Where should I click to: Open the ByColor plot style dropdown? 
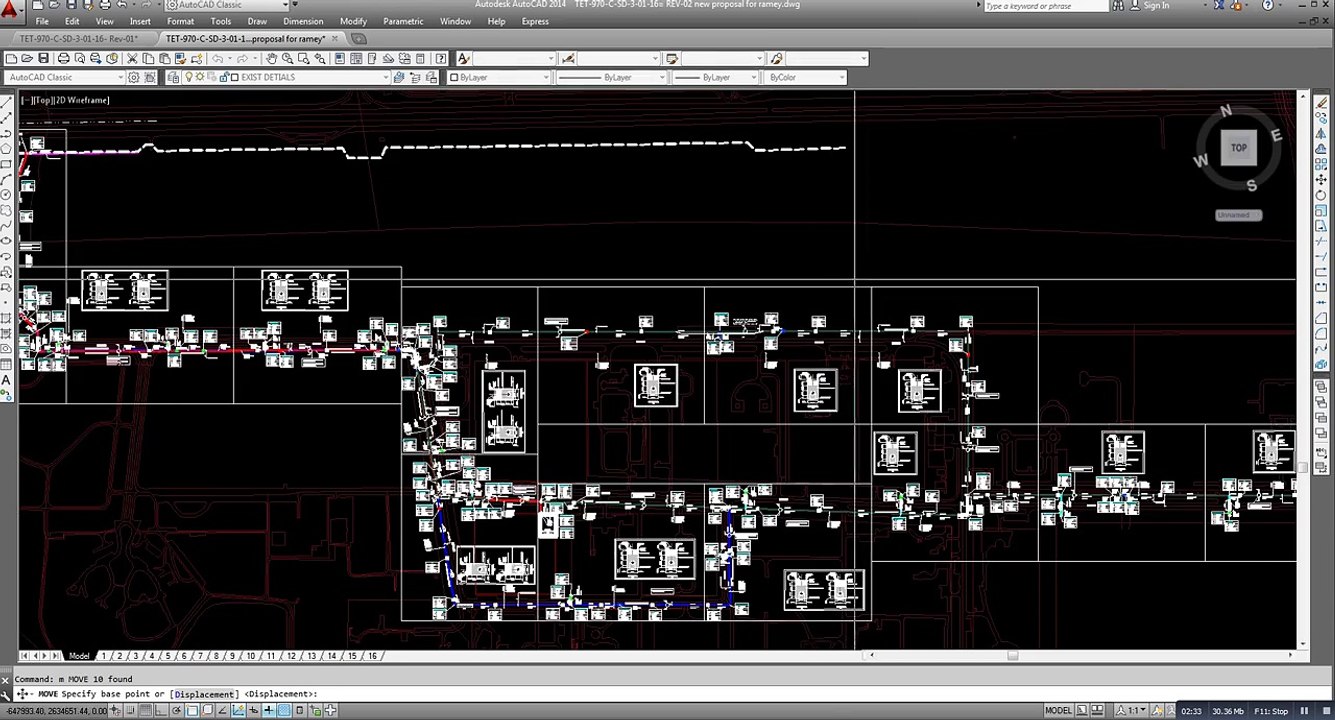click(806, 77)
